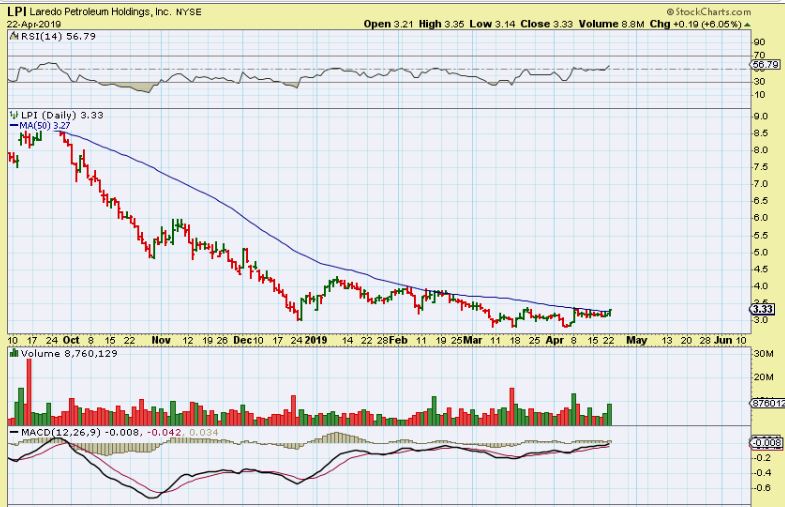Click the 2019 label on date axis
The image size is (785, 507).
(x=316, y=340)
